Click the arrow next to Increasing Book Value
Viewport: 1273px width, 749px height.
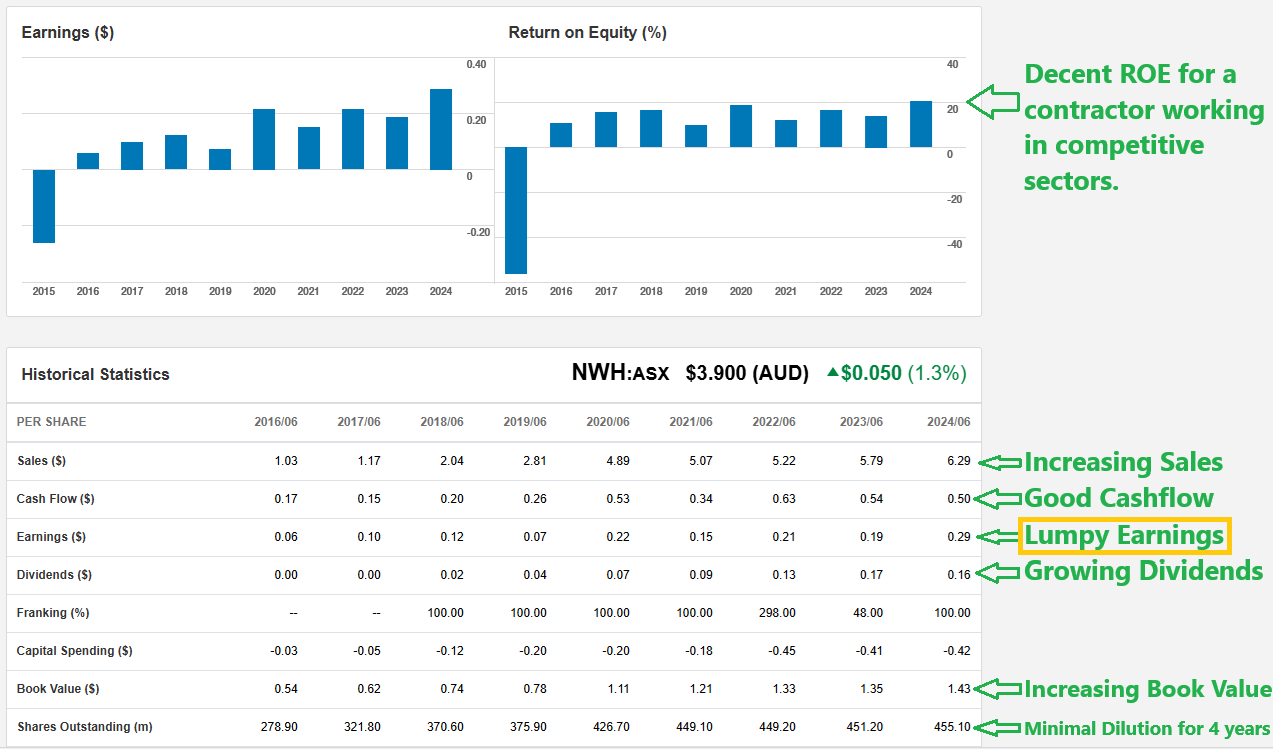click(999, 689)
